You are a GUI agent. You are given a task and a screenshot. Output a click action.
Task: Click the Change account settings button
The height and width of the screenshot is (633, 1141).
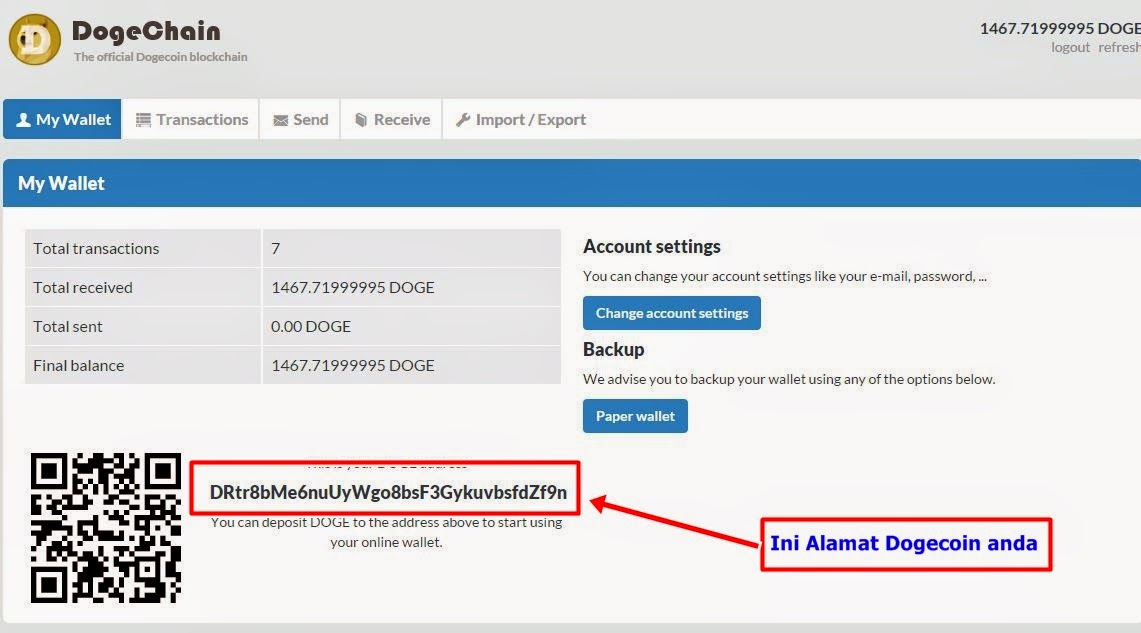(x=672, y=313)
